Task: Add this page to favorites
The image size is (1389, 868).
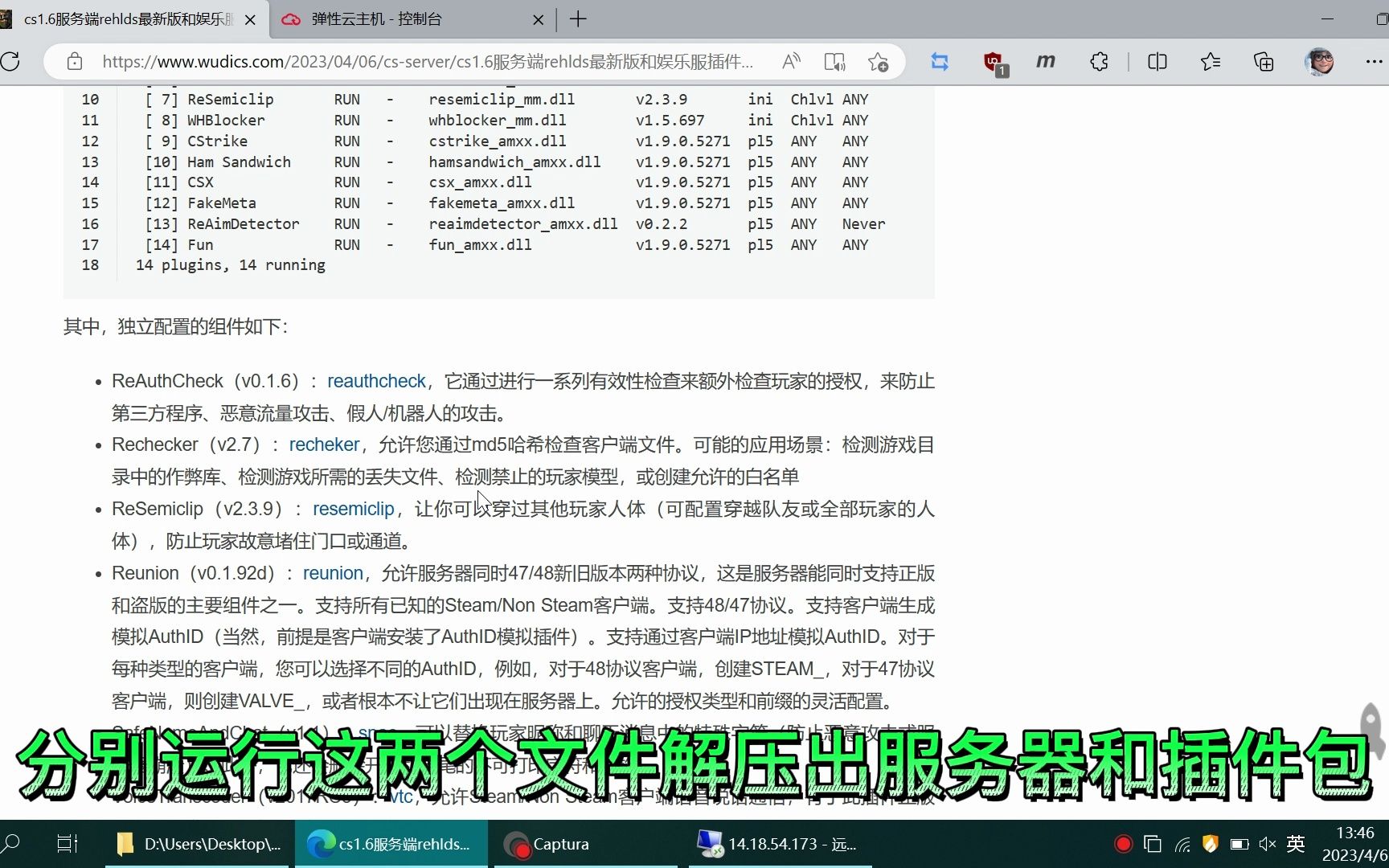Action: point(878,61)
